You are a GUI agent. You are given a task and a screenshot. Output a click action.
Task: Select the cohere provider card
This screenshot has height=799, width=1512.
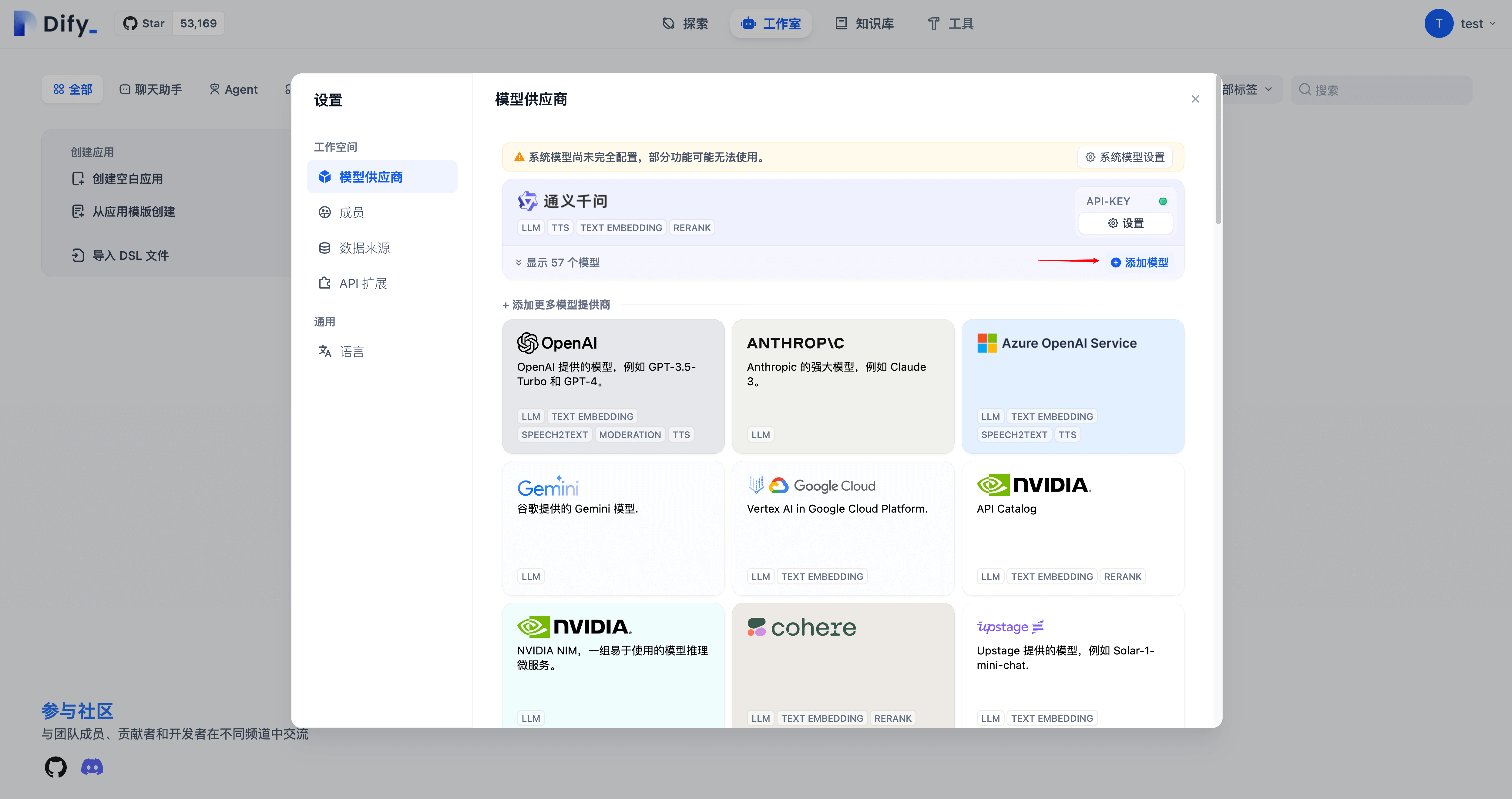pyautogui.click(x=843, y=666)
